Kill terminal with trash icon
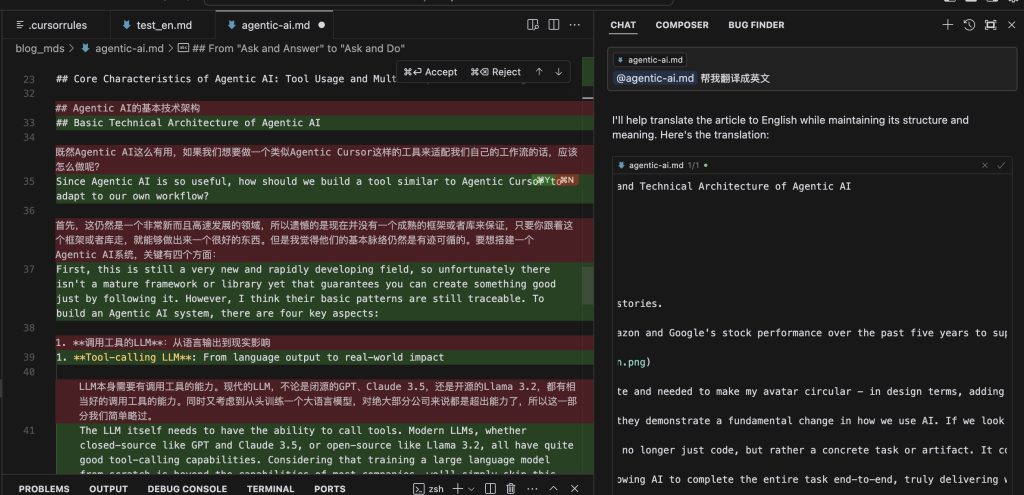Viewport: 1024px width, 495px height. (511, 488)
